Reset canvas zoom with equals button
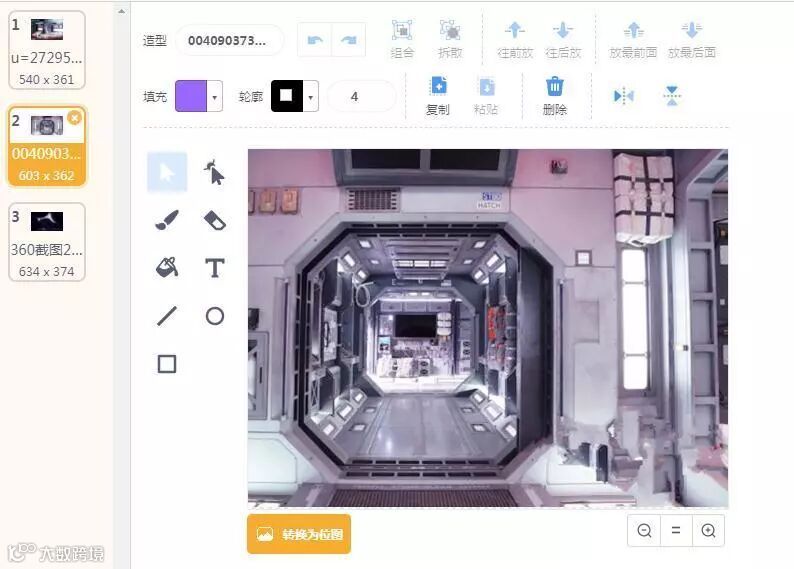Screen dimensions: 794x569 tap(676, 531)
